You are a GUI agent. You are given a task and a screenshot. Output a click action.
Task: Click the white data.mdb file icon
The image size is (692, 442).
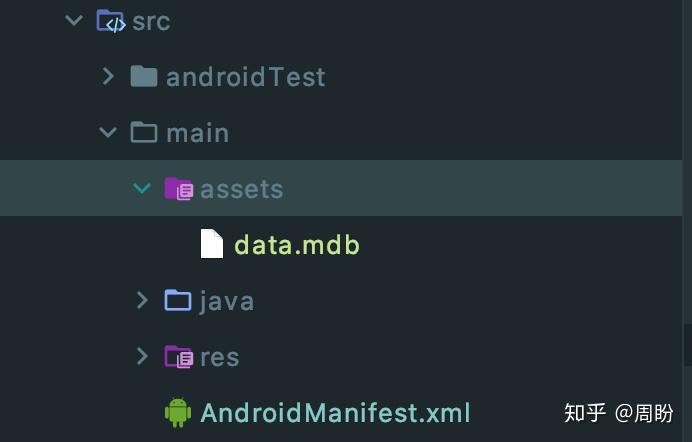211,245
